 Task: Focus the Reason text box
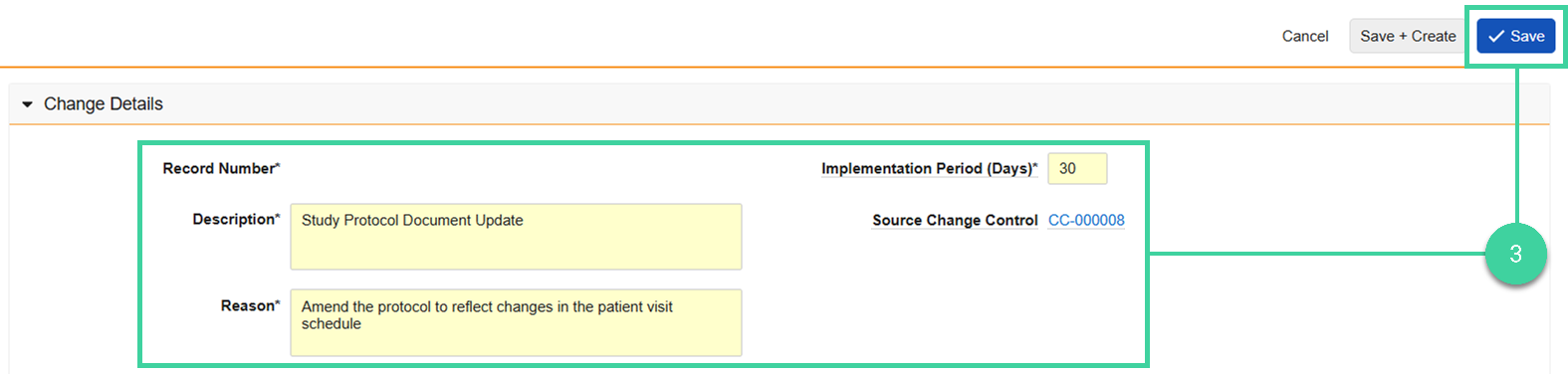(516, 322)
